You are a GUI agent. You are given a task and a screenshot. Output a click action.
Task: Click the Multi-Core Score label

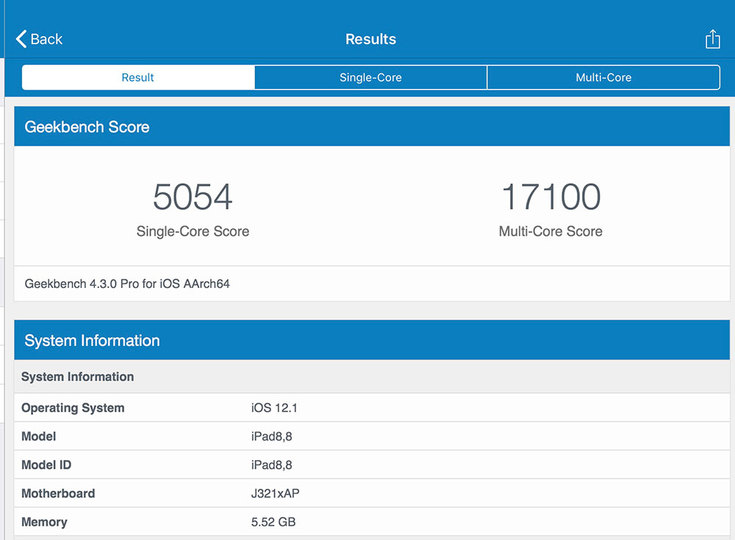[x=551, y=232]
